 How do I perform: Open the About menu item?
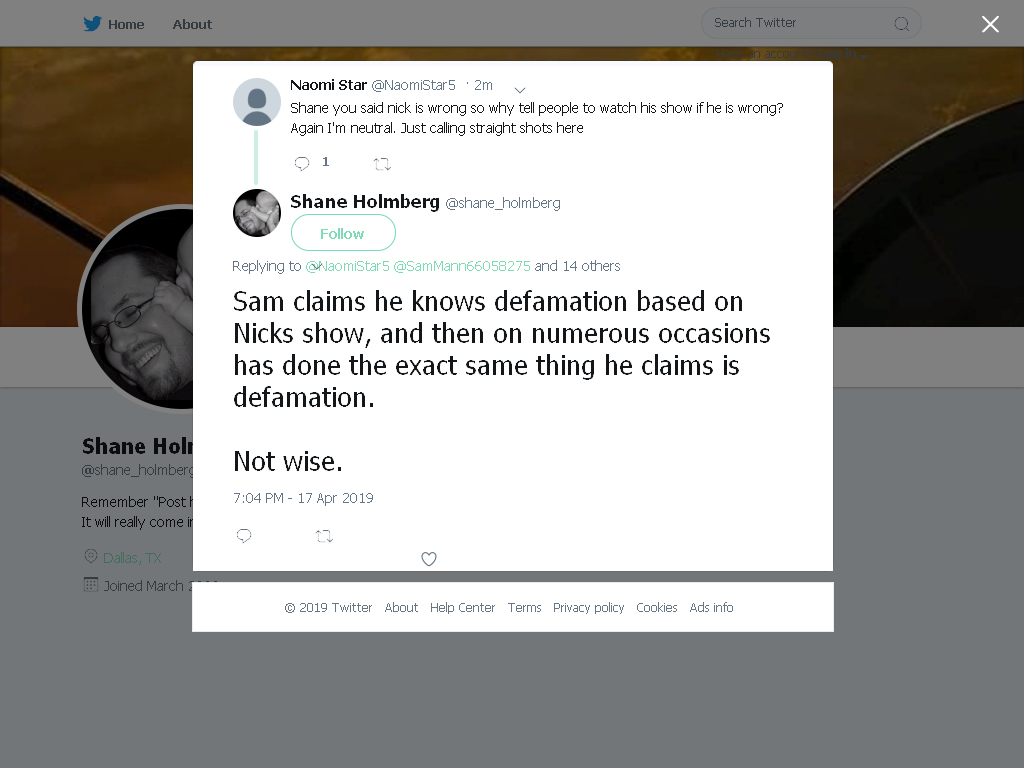(x=192, y=25)
